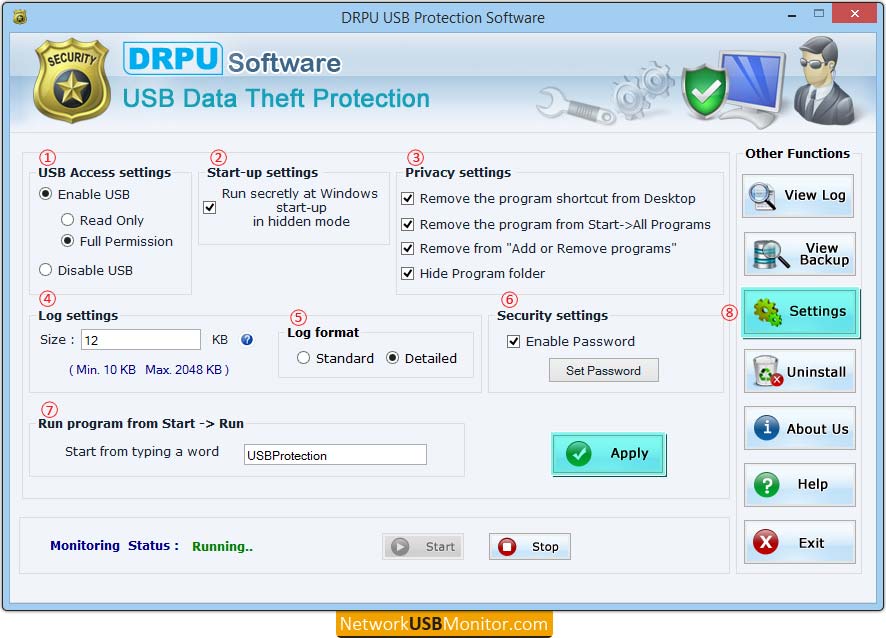Select Enable USB radio button
Image resolution: width=886 pixels, height=638 pixels.
point(46,194)
